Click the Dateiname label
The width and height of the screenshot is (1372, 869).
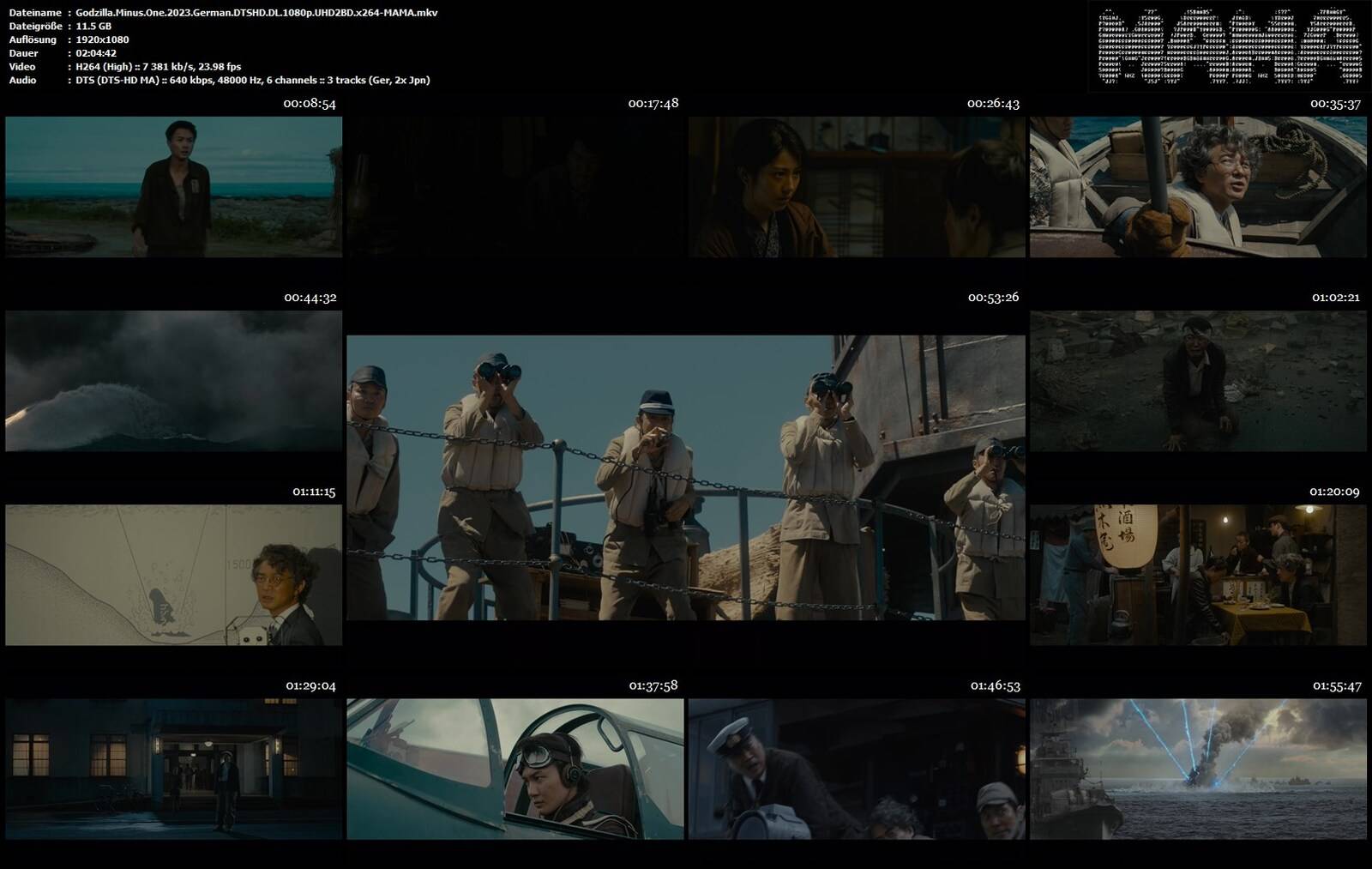point(34,13)
